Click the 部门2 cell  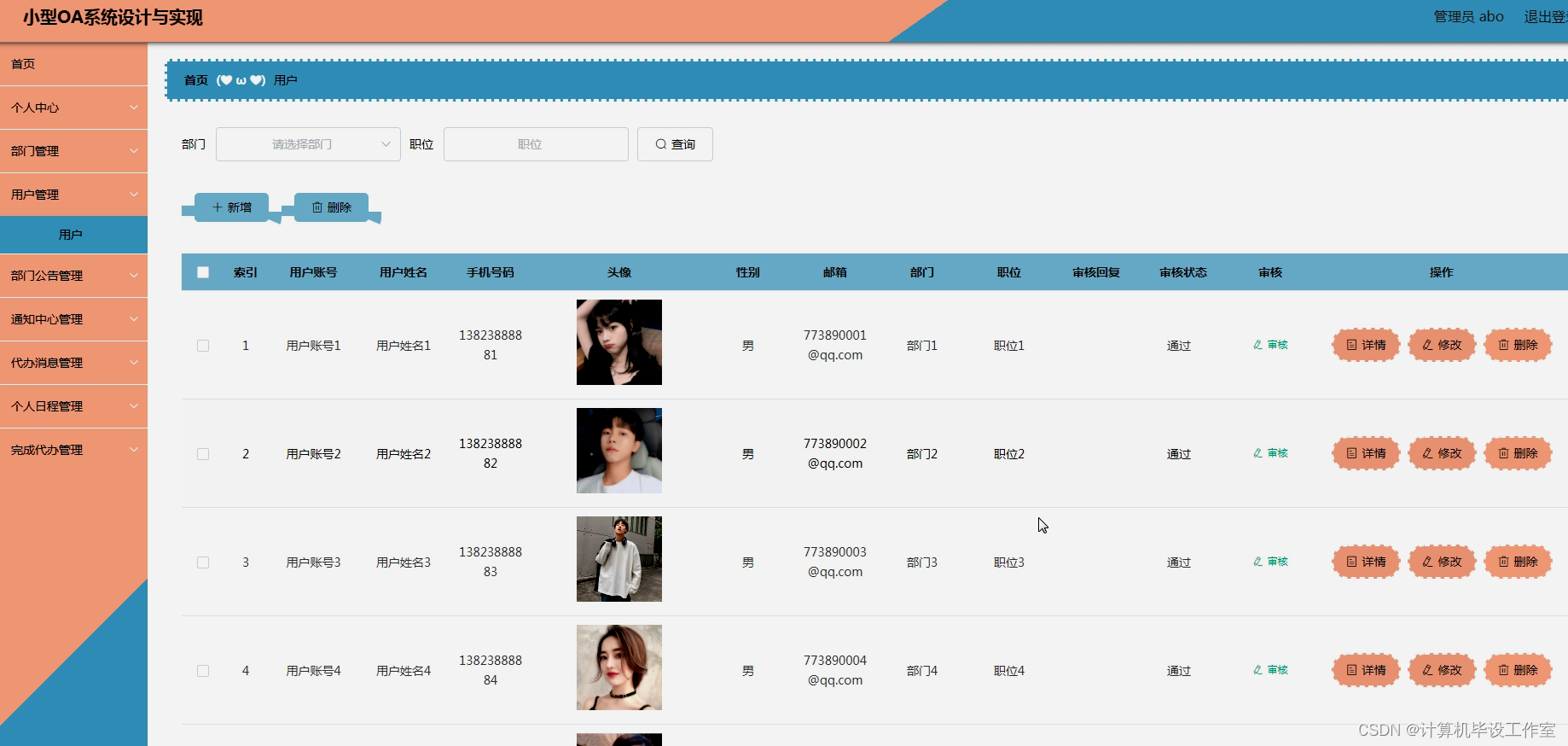(x=922, y=454)
